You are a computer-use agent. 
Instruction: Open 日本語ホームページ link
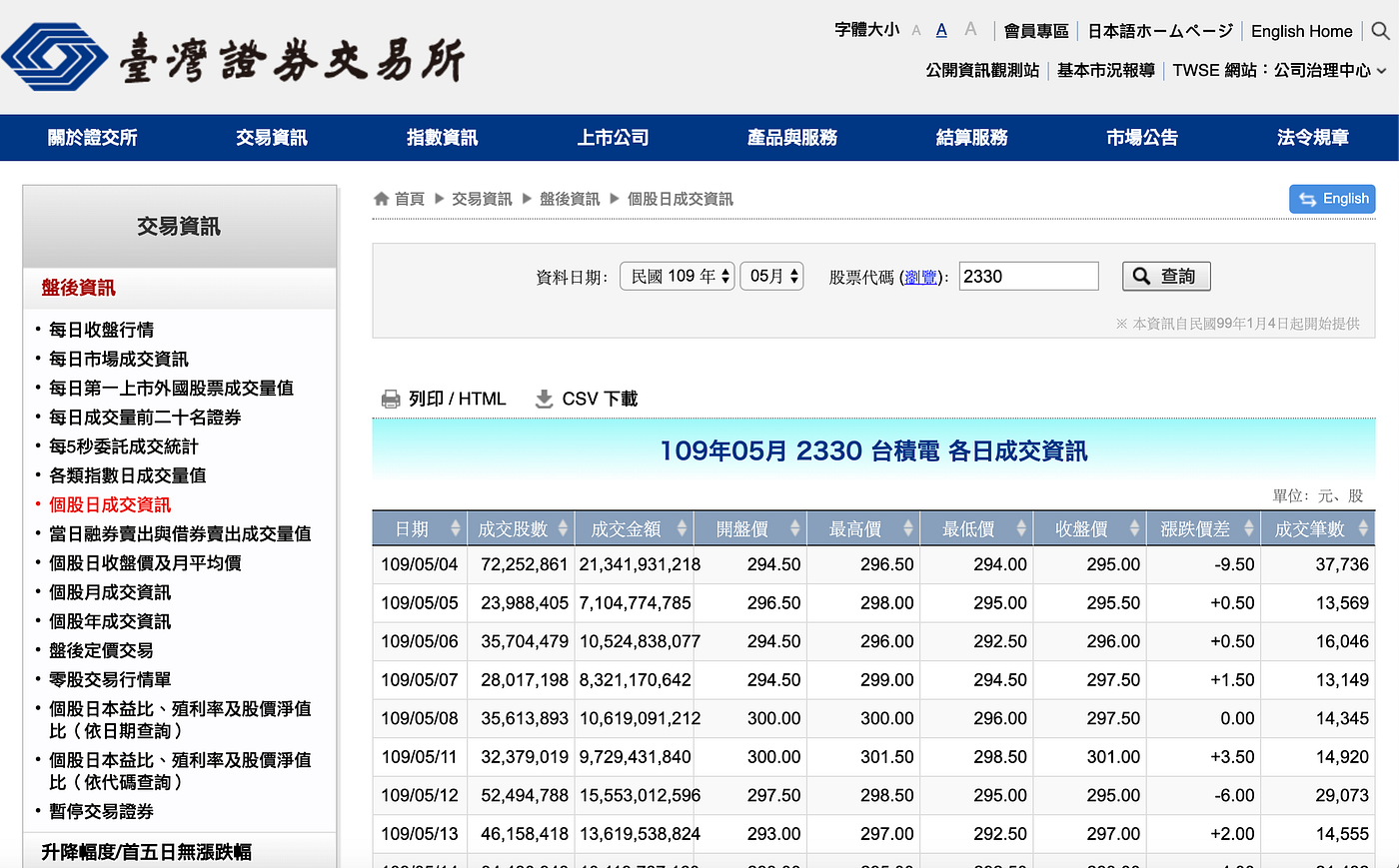1160,31
